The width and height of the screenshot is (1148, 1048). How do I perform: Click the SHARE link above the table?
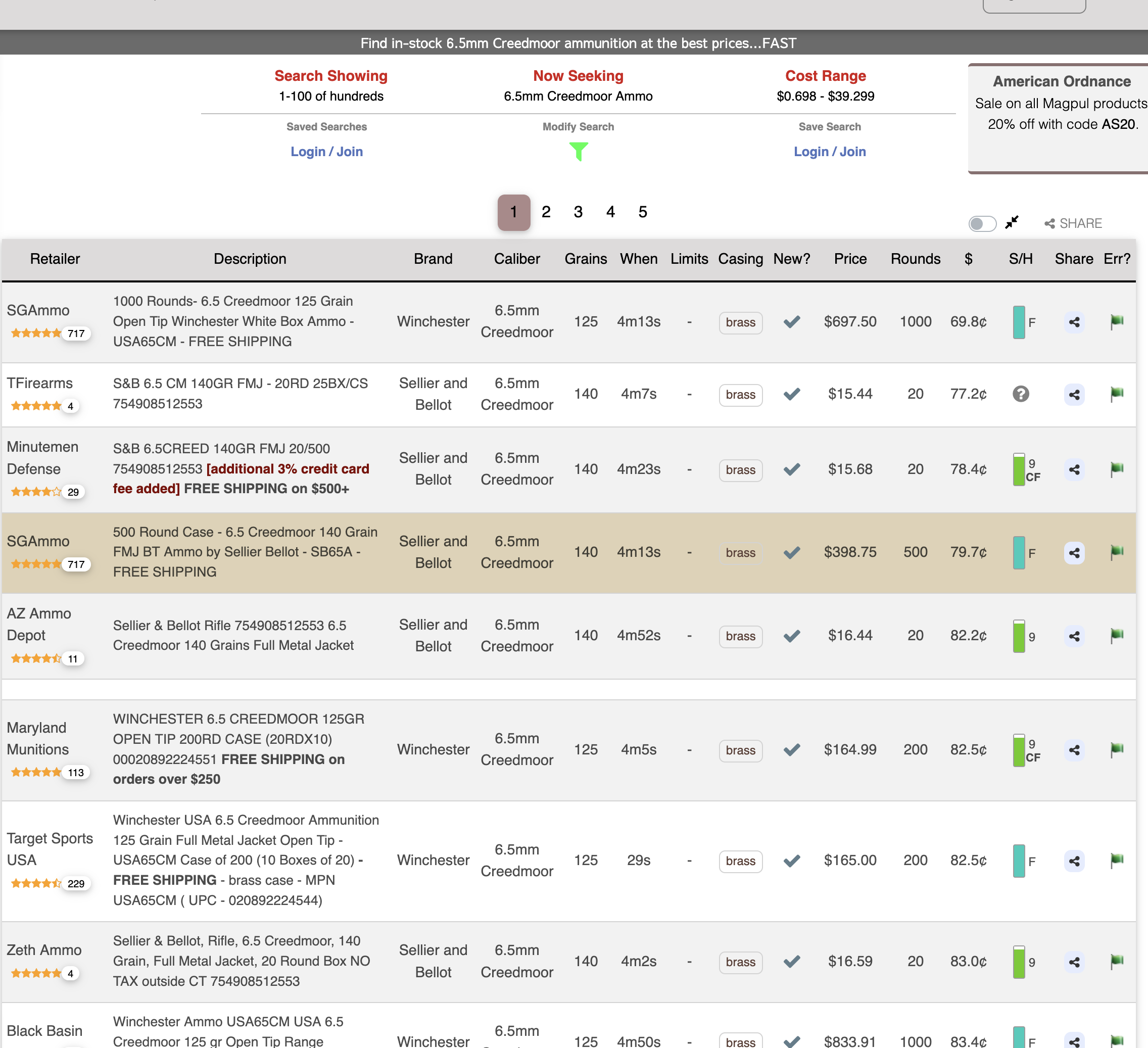click(1073, 223)
